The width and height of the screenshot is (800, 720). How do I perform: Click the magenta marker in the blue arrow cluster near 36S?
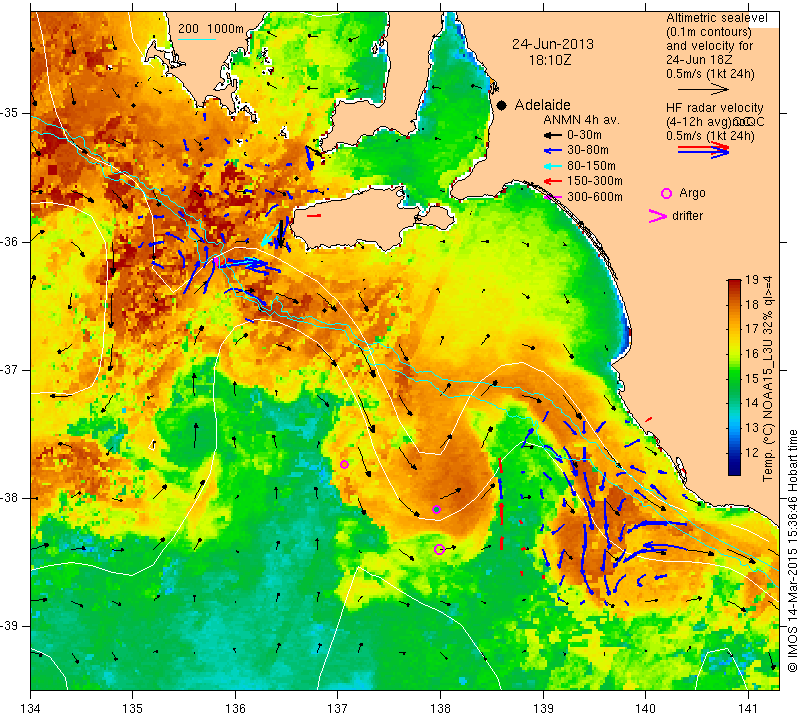(x=216, y=262)
